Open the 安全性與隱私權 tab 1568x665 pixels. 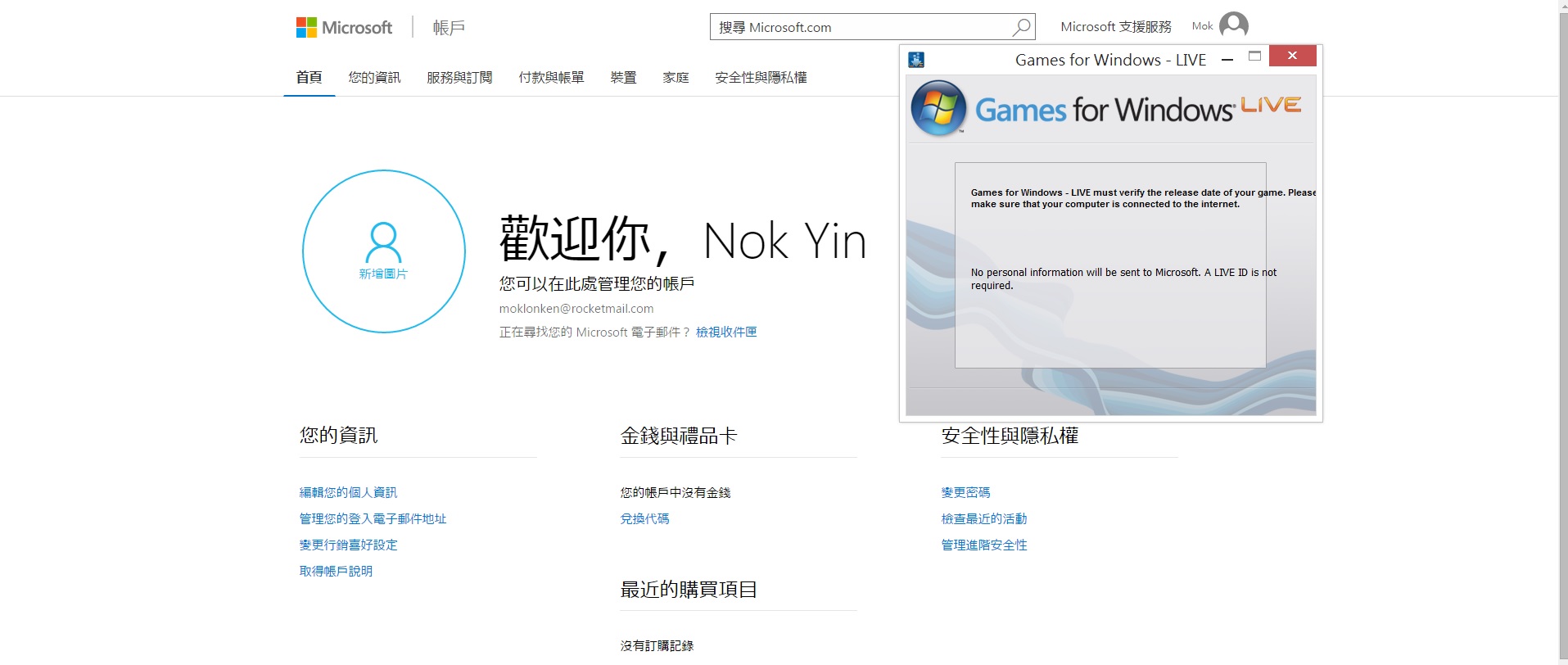coord(761,77)
